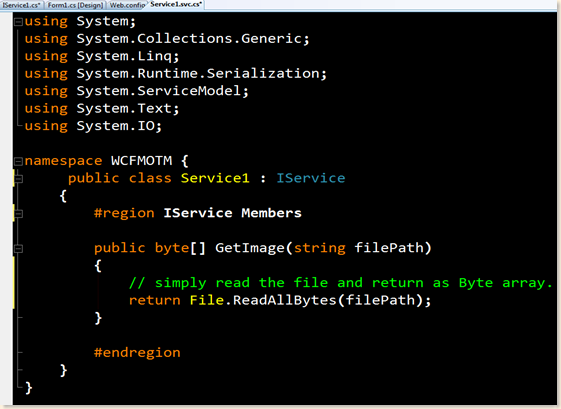Click the Service1 class name
561x409 pixels.
tap(215, 178)
